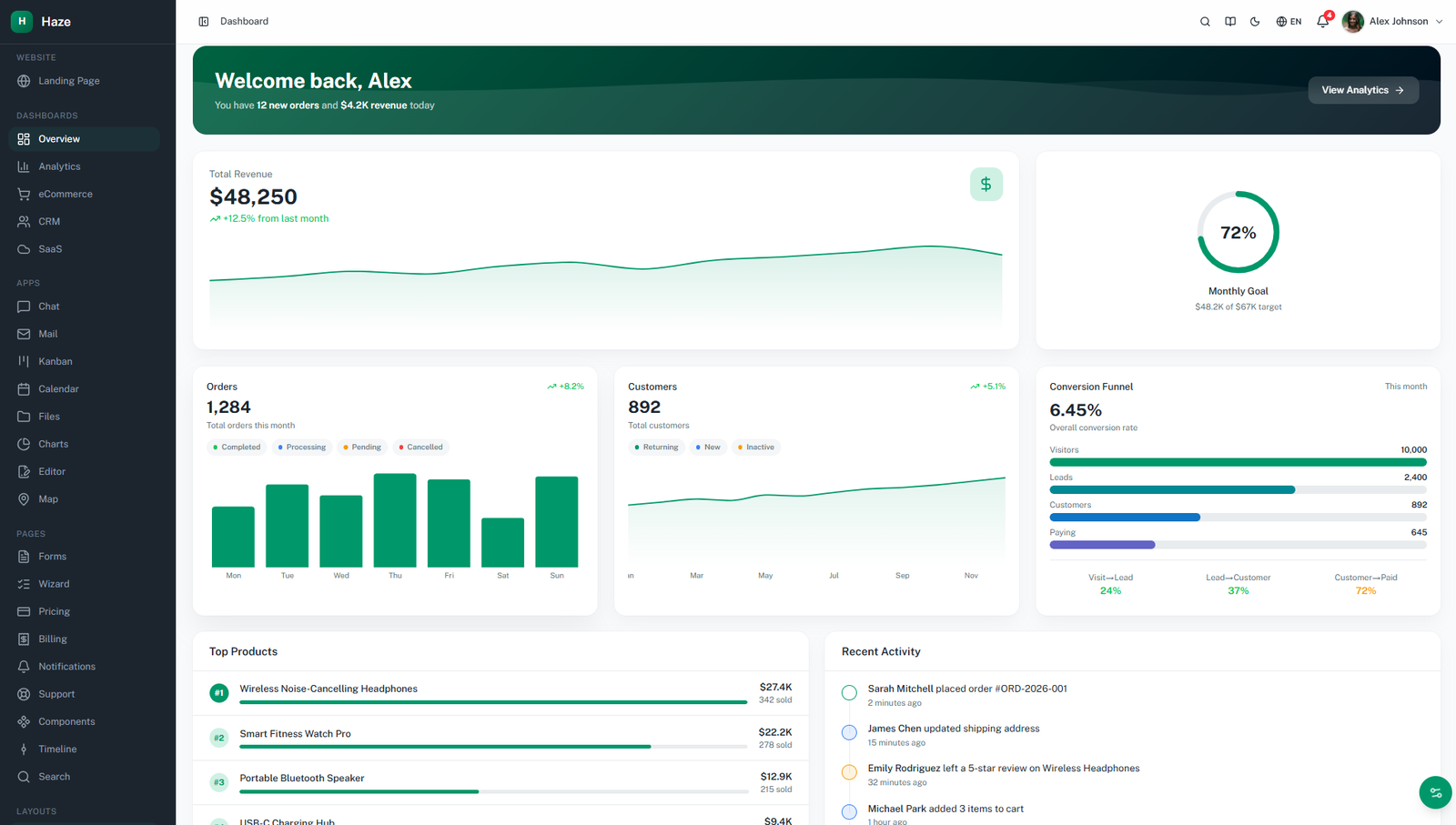Click the 72% Monthly Goal ring
The width and height of the screenshot is (1456, 825).
1239,232
